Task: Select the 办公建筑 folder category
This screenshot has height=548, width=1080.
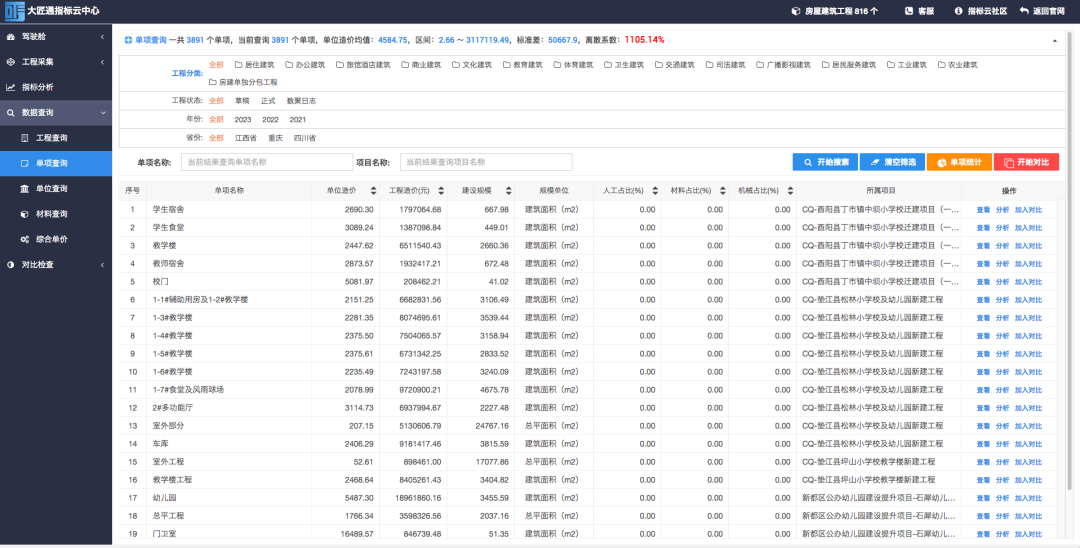Action: [x=305, y=65]
